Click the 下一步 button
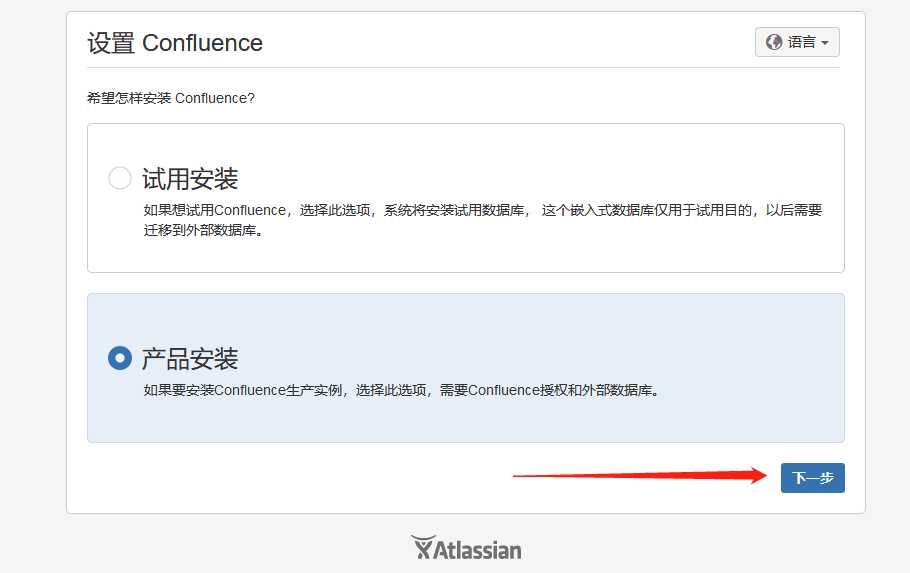The height and width of the screenshot is (573, 910). point(812,478)
